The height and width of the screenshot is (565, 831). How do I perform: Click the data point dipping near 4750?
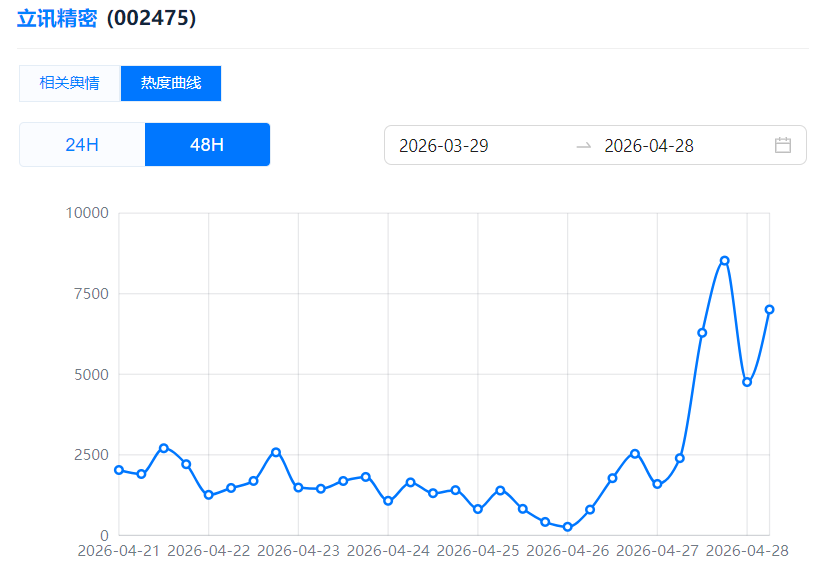pyautogui.click(x=747, y=382)
